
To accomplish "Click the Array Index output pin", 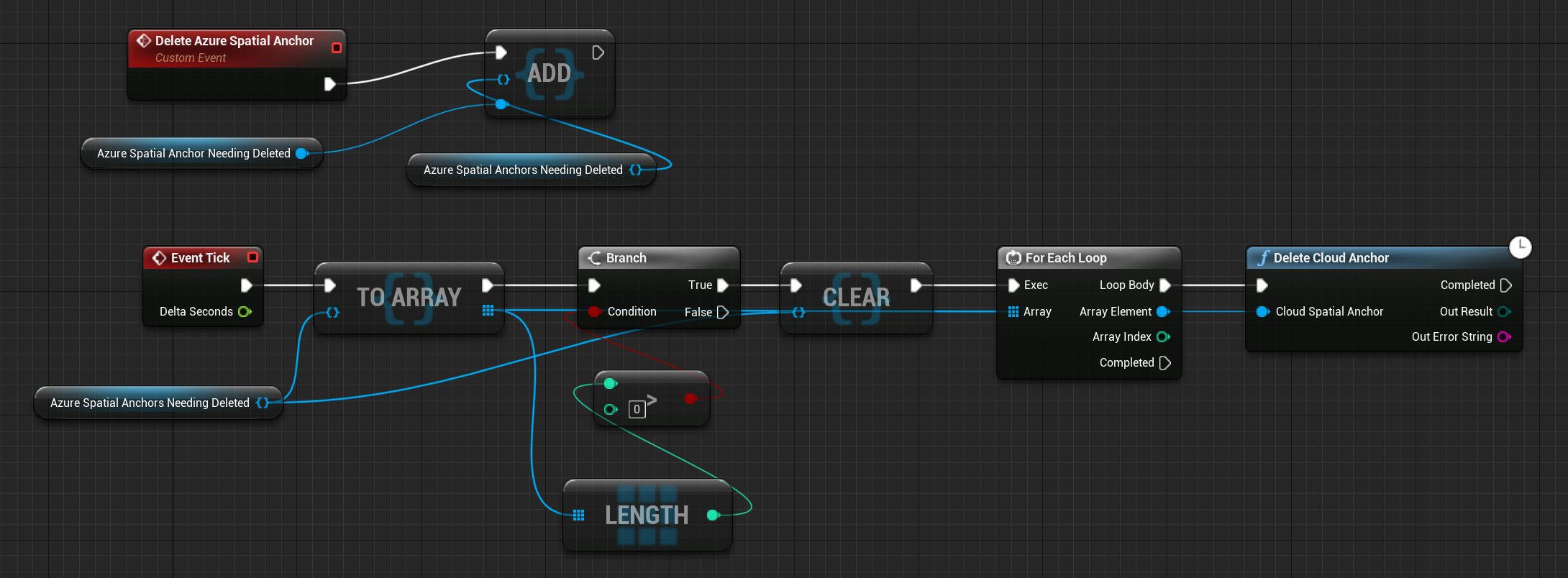I will [x=1163, y=336].
